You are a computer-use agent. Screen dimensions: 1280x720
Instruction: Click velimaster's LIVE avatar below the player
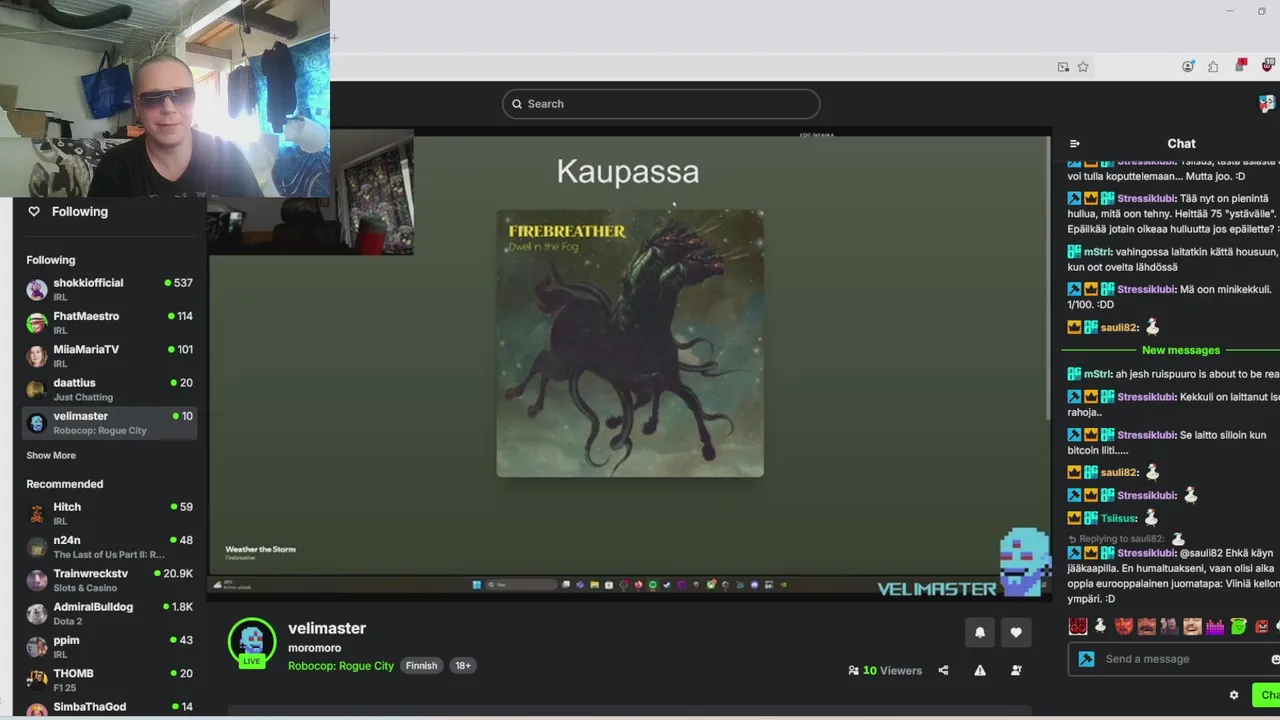coord(252,643)
